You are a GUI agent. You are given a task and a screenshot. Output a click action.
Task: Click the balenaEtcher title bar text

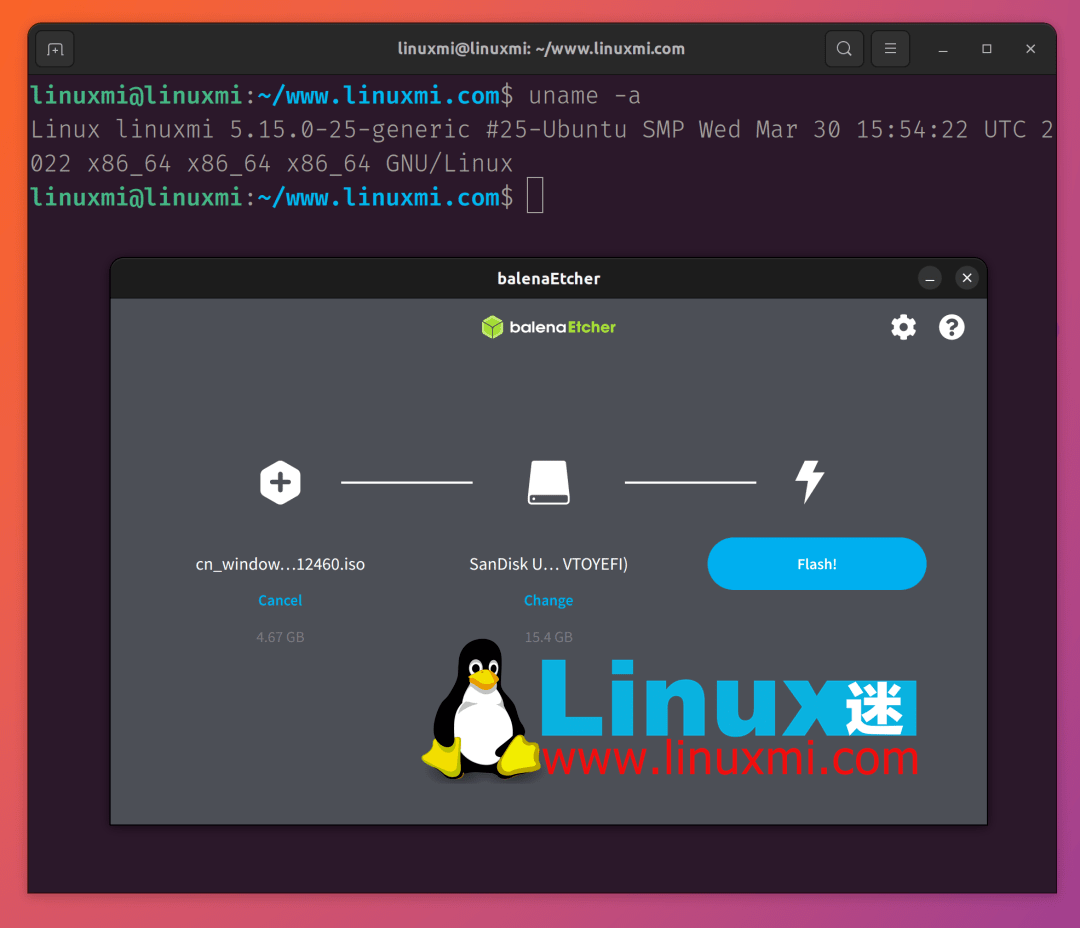[548, 278]
